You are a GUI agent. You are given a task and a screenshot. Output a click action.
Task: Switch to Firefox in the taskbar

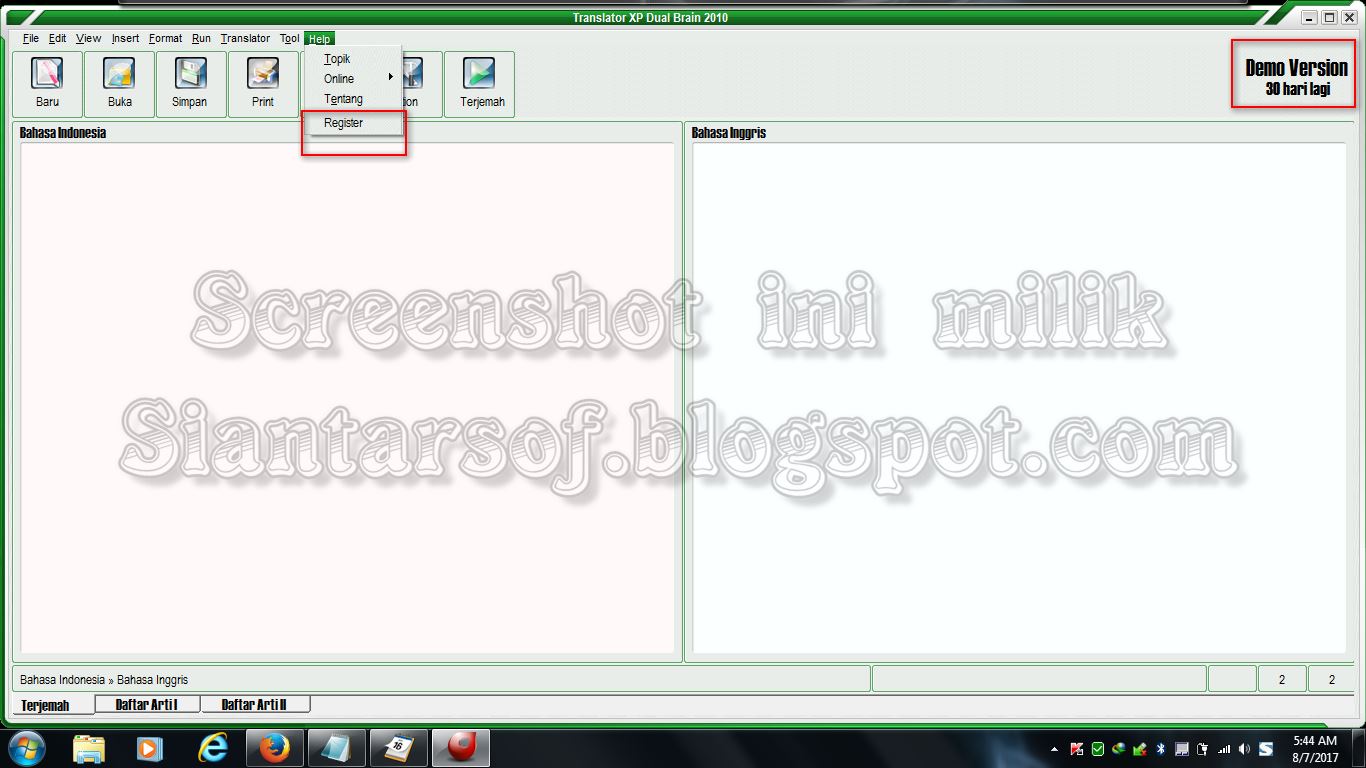[x=274, y=747]
